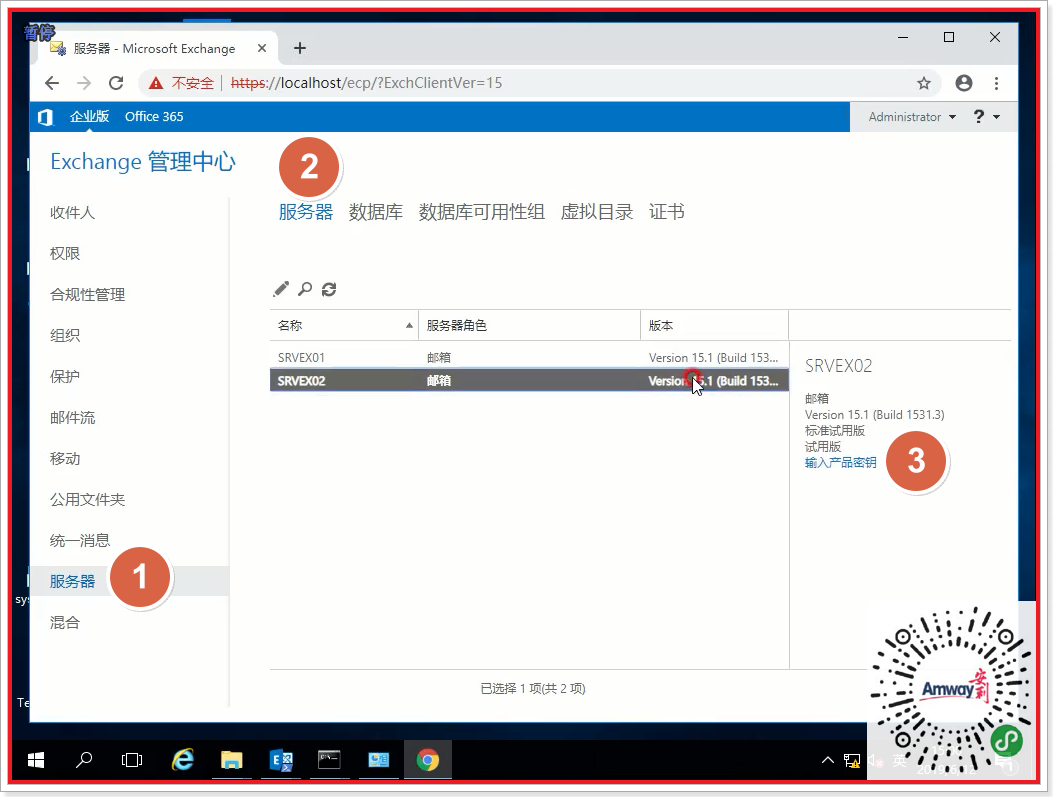1053x797 pixels.
Task: Open 统一消息 in the left navigation
Action: [x=80, y=541]
